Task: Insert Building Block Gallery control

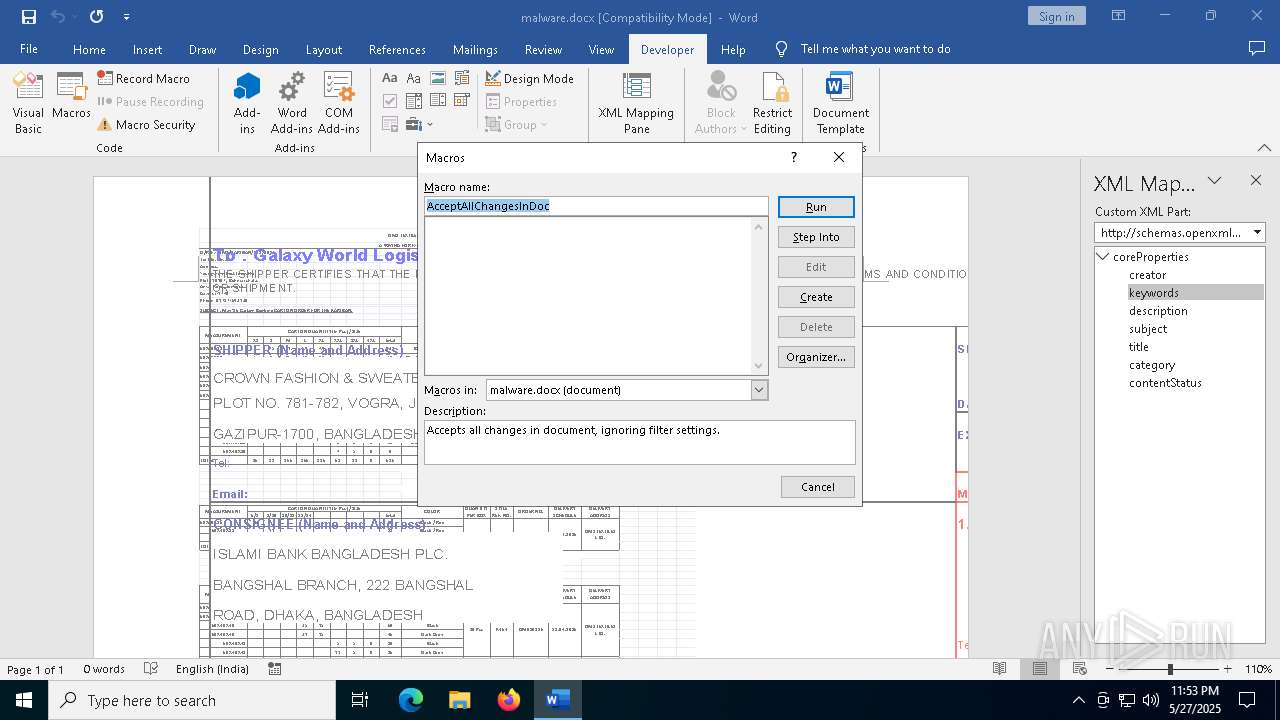Action: (x=462, y=78)
